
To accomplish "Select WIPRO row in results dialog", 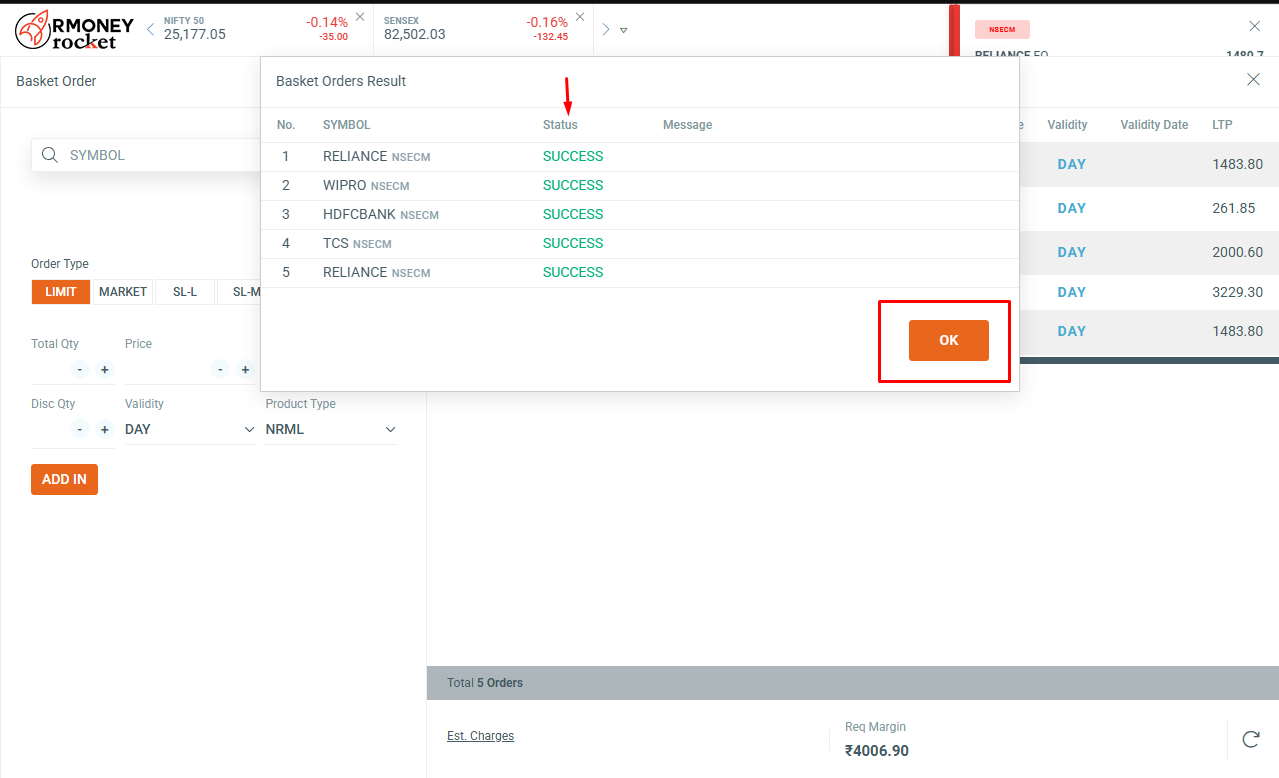I will pyautogui.click(x=640, y=185).
